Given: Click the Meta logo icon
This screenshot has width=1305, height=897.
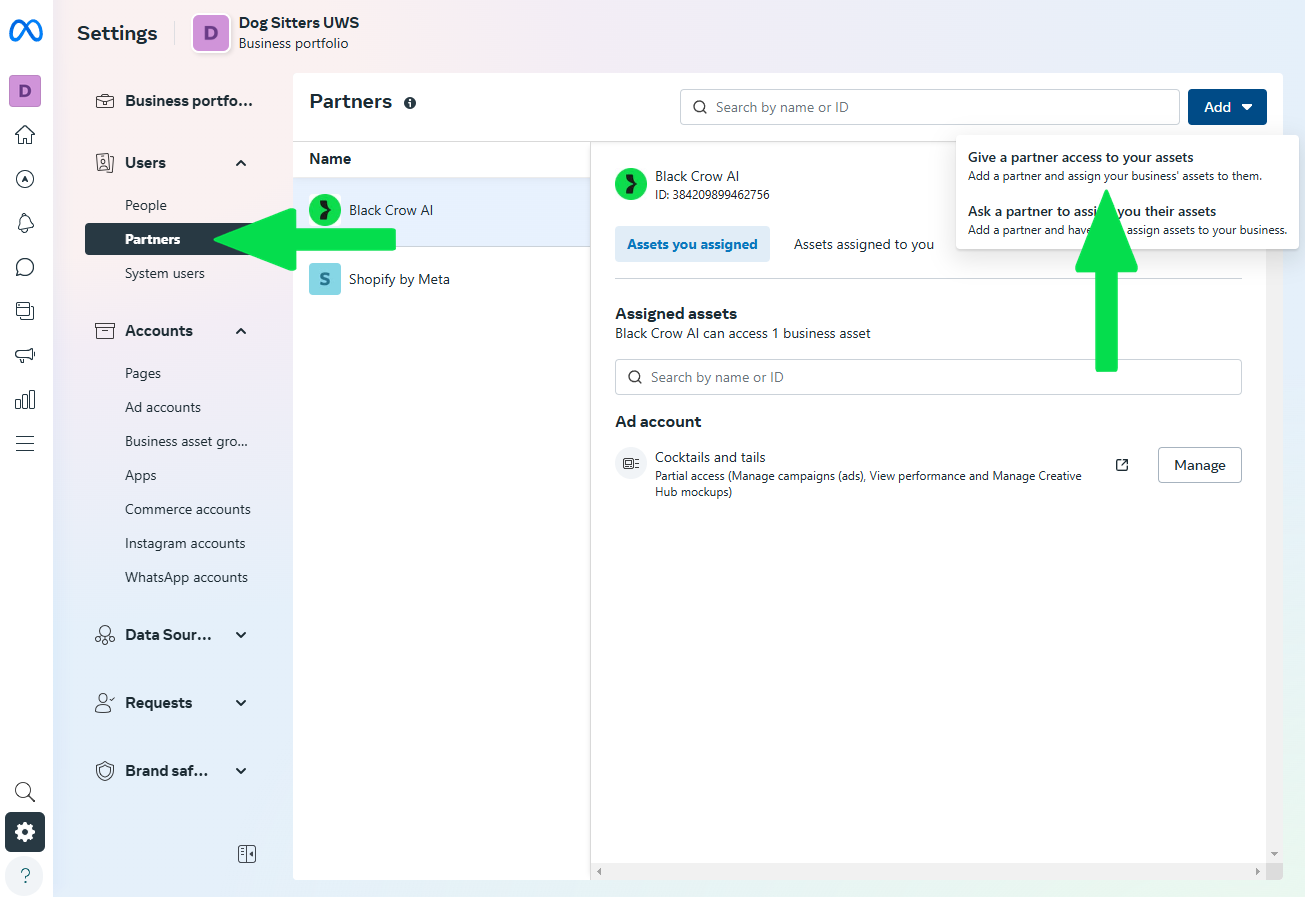Looking at the screenshot, I should pos(25,32).
